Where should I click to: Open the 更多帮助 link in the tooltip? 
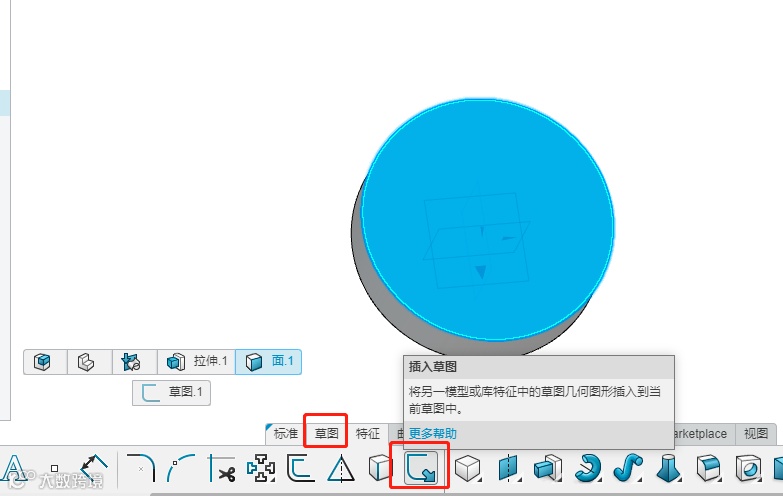coord(432,433)
